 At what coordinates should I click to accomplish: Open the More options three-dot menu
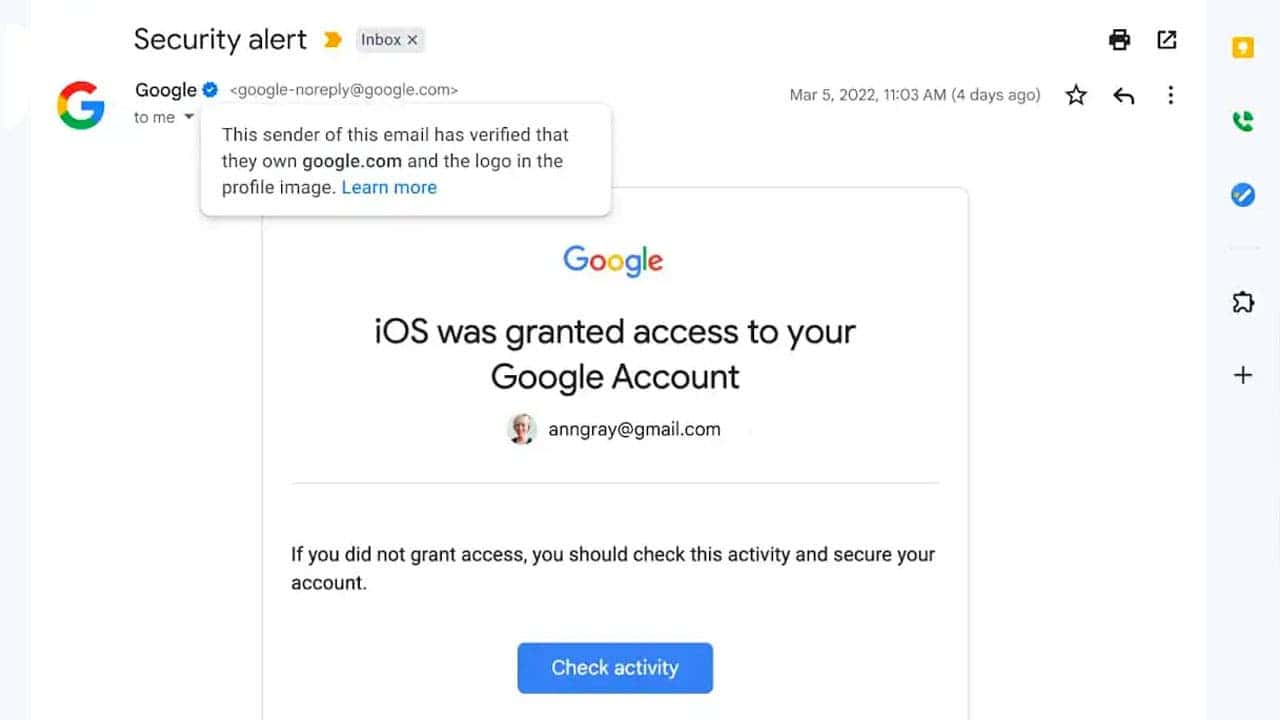(x=1171, y=95)
